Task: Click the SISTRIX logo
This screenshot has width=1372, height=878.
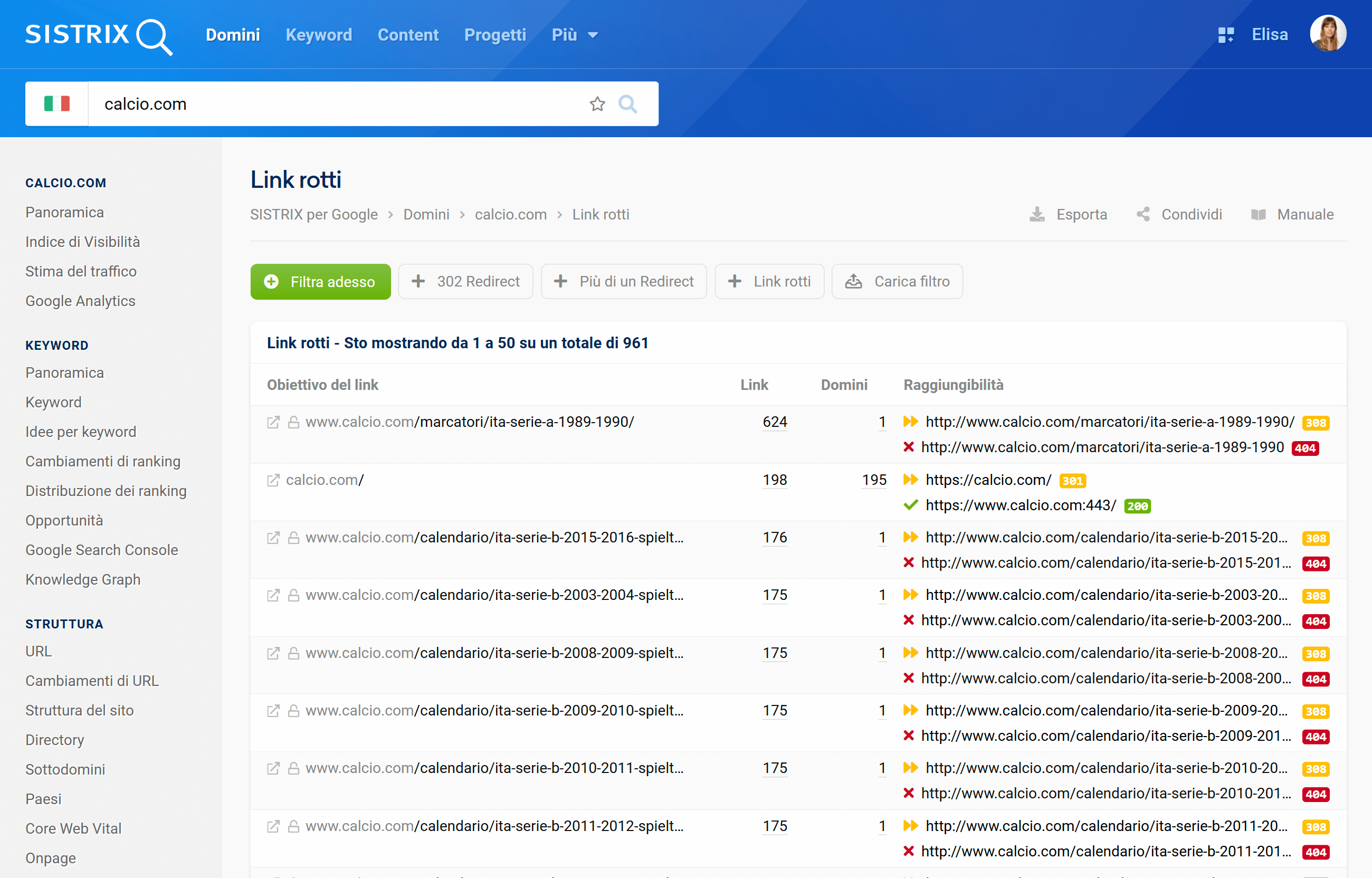Action: click(99, 35)
